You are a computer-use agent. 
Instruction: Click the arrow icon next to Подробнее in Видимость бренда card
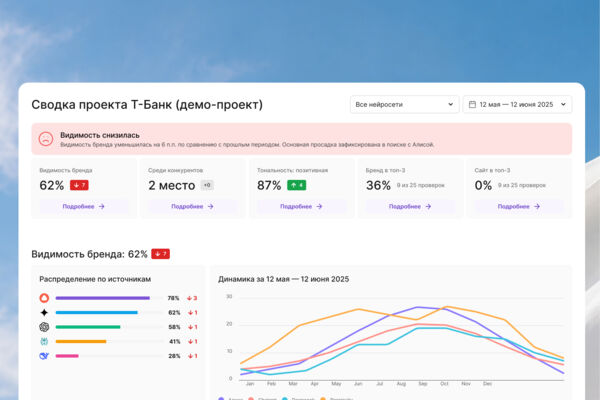point(101,207)
